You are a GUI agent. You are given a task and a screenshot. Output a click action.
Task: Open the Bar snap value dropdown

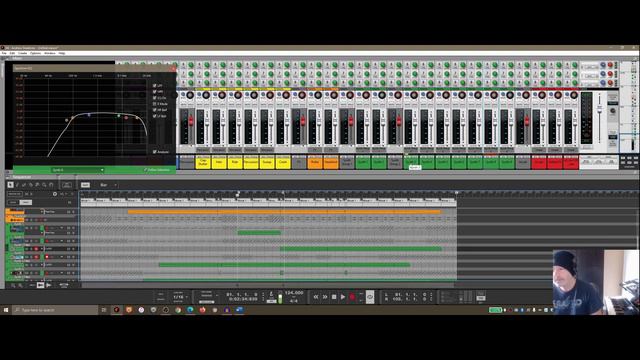pyautogui.click(x=108, y=185)
